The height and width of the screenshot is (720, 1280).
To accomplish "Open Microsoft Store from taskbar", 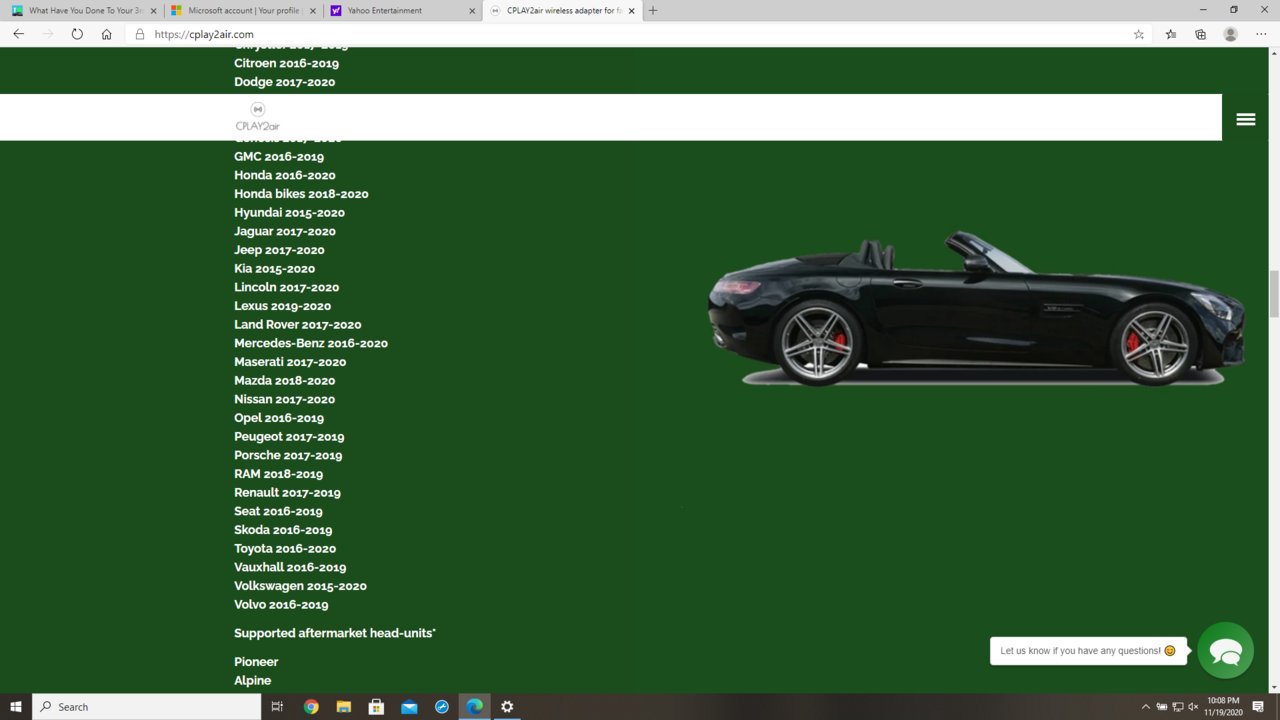I will tap(376, 706).
